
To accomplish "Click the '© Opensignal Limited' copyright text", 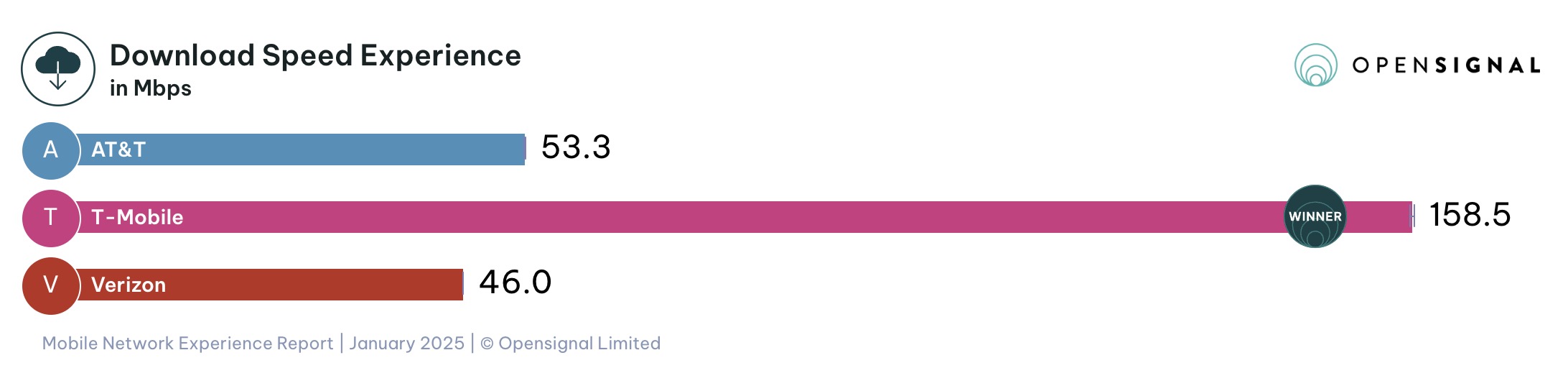I will tap(570, 344).
